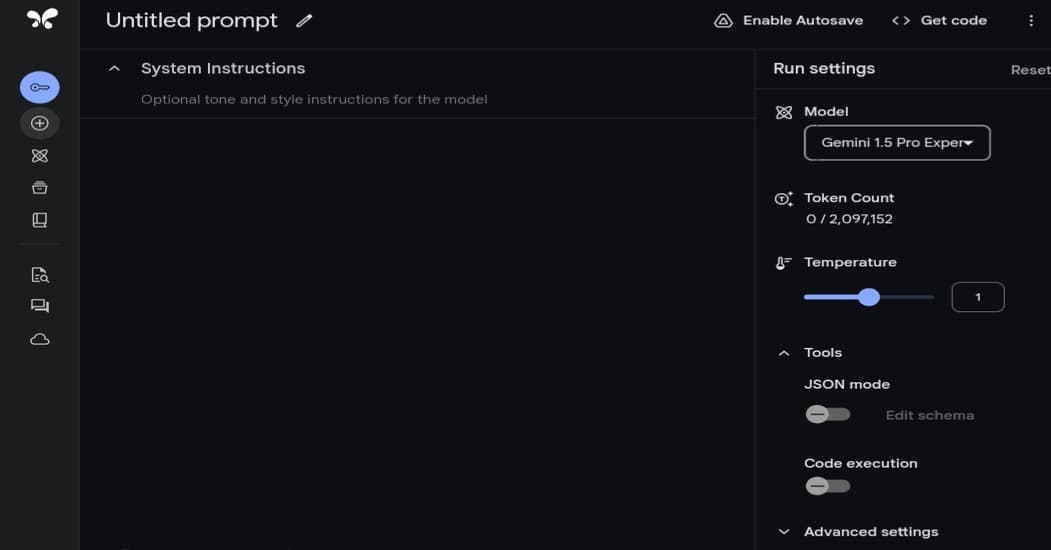1051x550 pixels.
Task: Click the atom-shaped model icon in sidebar
Action: [x=40, y=155]
